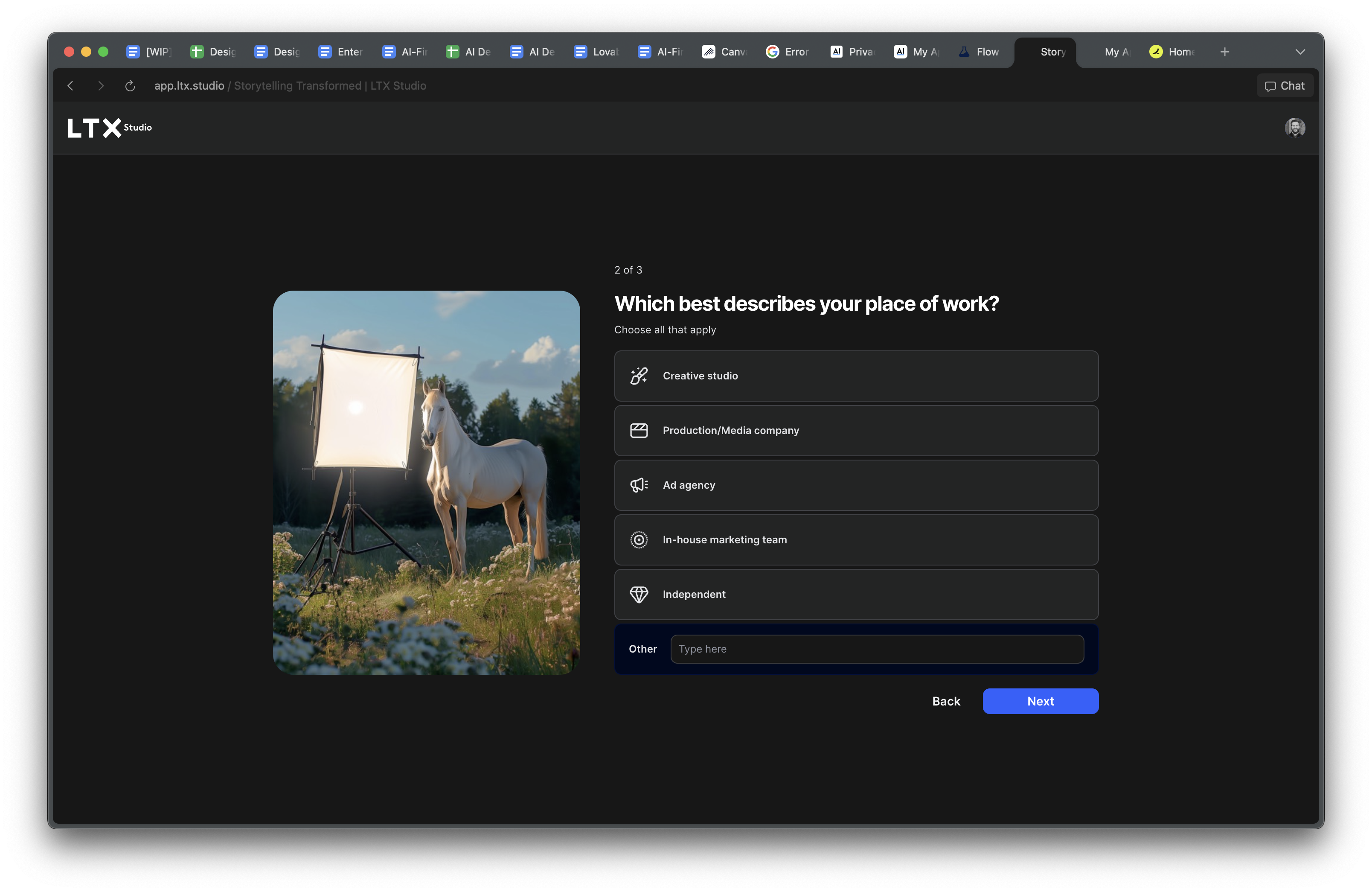Click the browser forward arrow icon
1372x892 pixels.
[101, 86]
